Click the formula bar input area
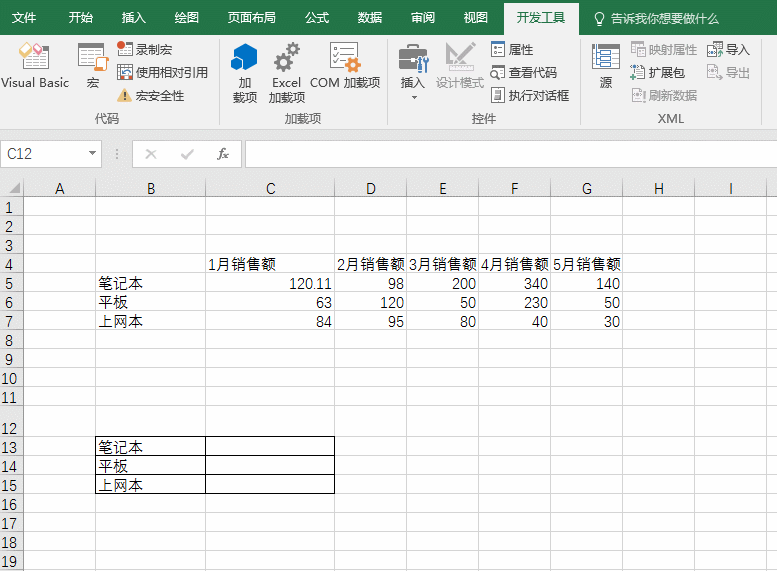777x571 pixels. [x=511, y=154]
